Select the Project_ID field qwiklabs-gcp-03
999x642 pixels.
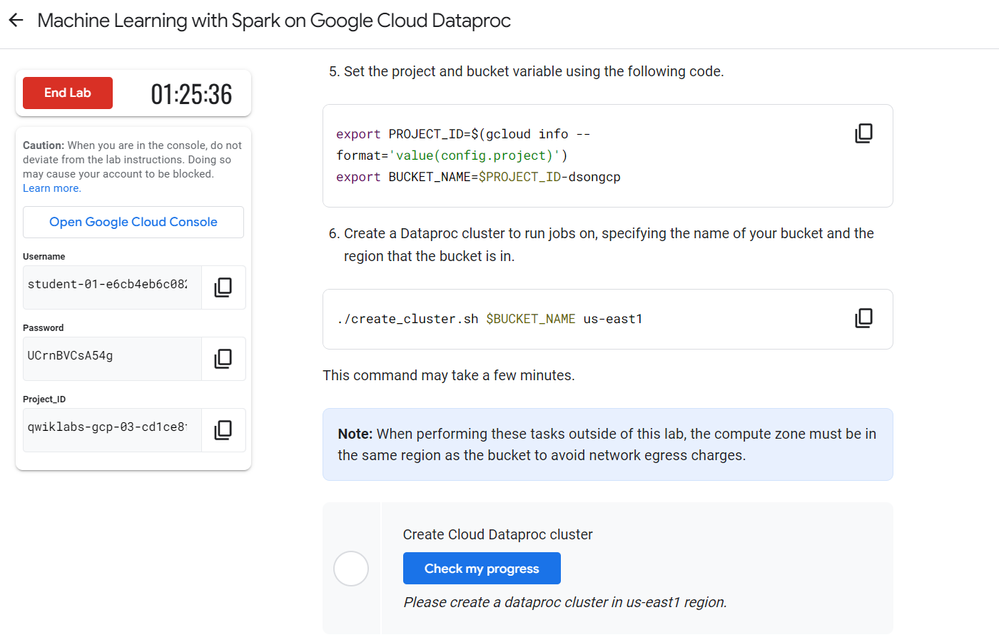pyautogui.click(x=112, y=430)
